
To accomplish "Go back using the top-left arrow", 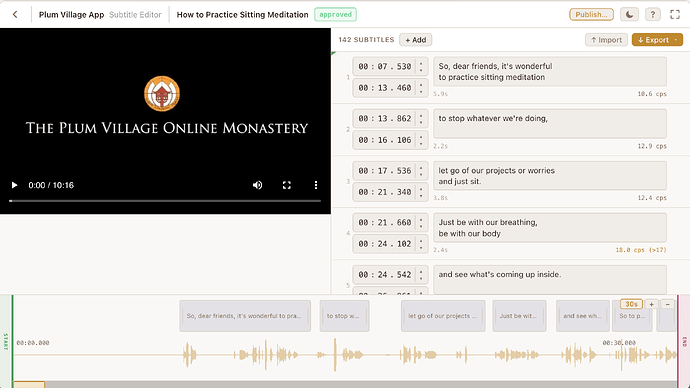I will [15, 15].
